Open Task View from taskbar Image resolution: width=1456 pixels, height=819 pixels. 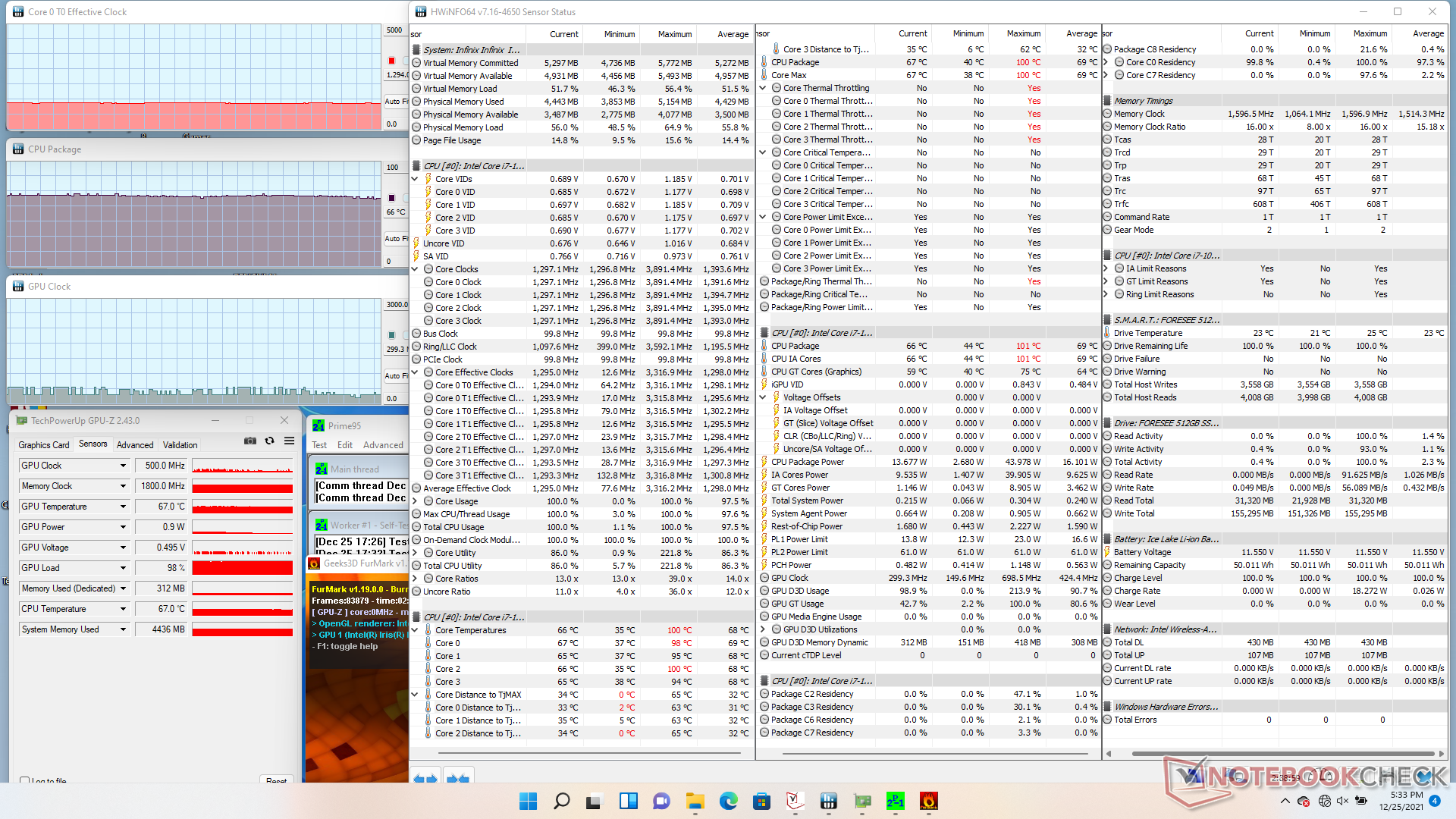click(595, 801)
